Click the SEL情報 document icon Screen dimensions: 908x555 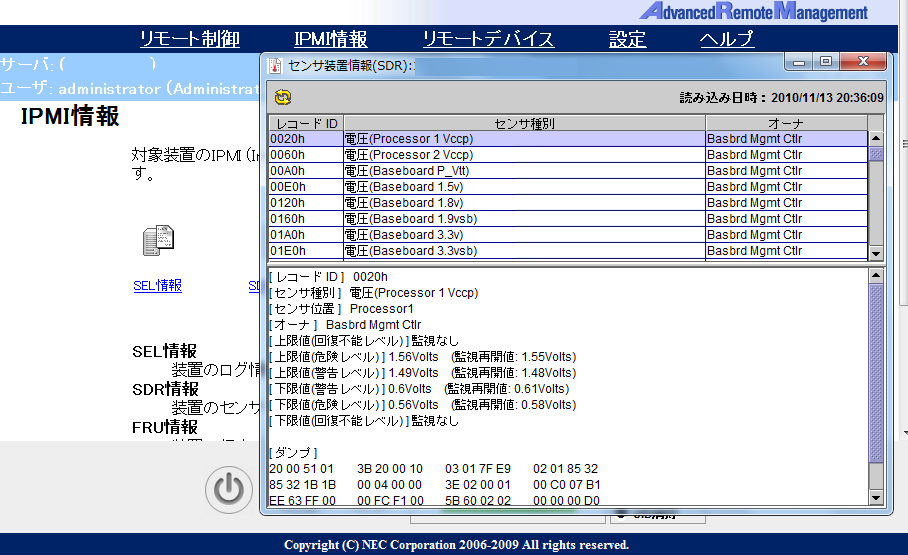[158, 240]
